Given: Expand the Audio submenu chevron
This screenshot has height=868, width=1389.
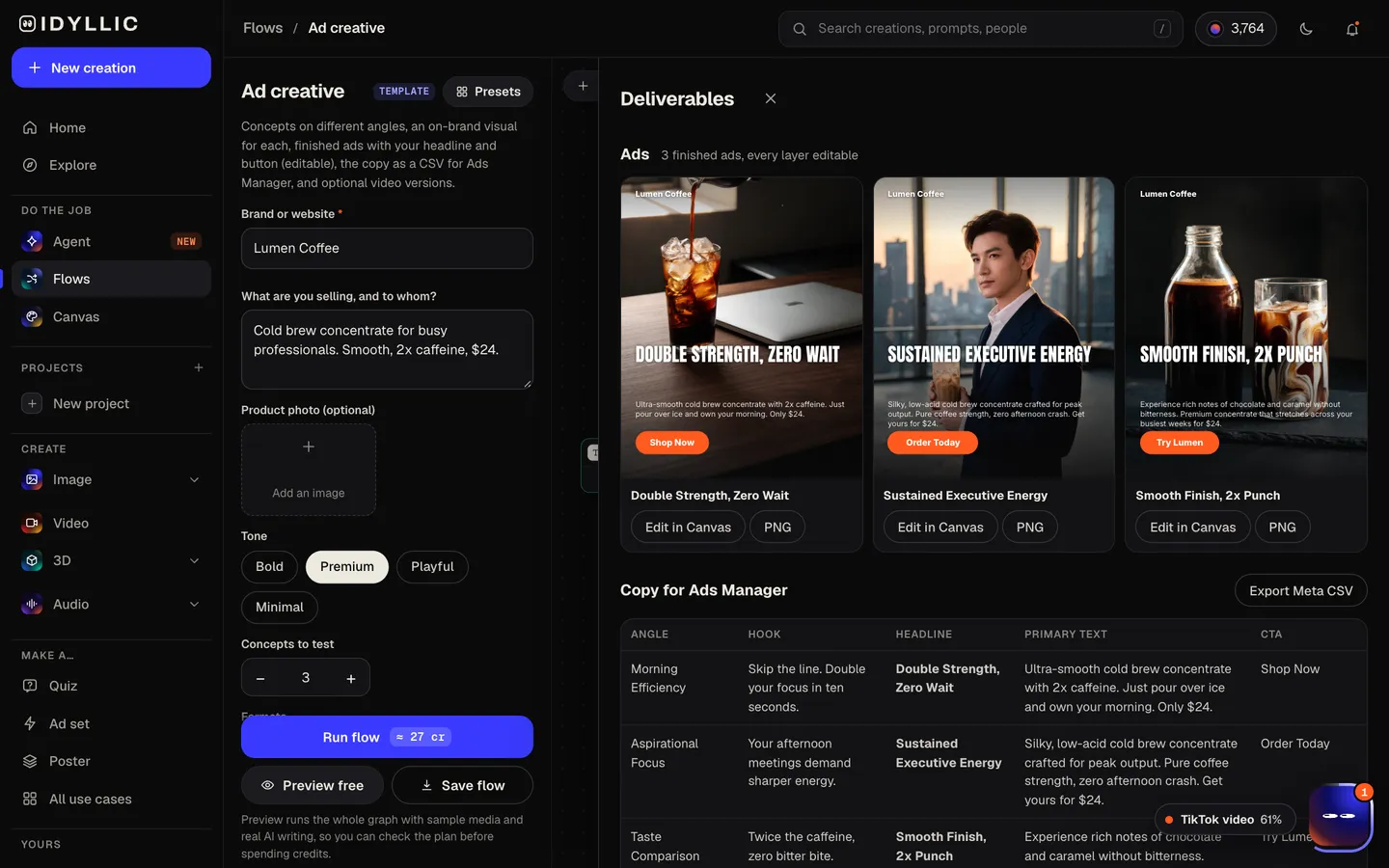Looking at the screenshot, I should tap(194, 604).
